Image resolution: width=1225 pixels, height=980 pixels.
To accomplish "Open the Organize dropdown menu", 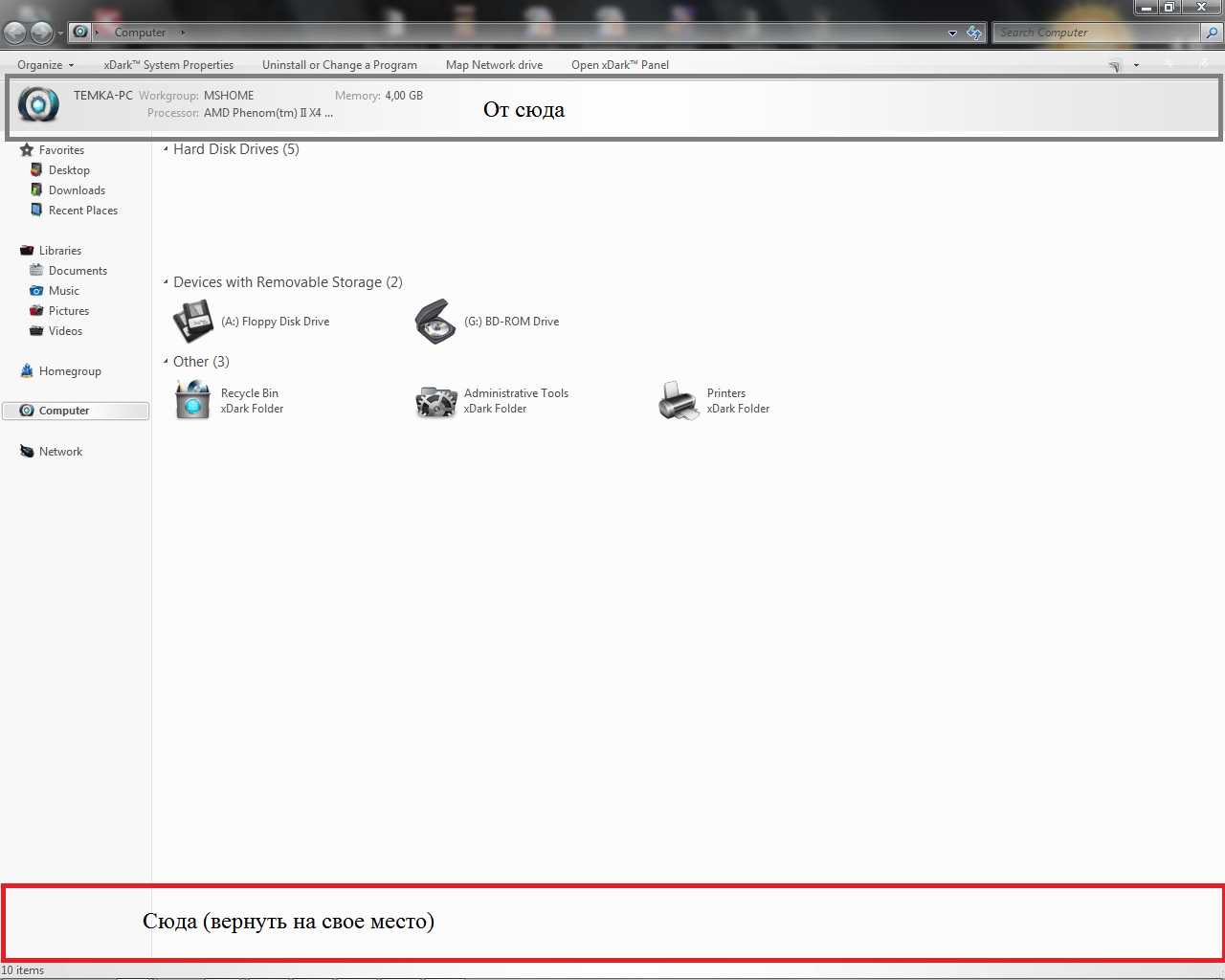I will coord(45,65).
